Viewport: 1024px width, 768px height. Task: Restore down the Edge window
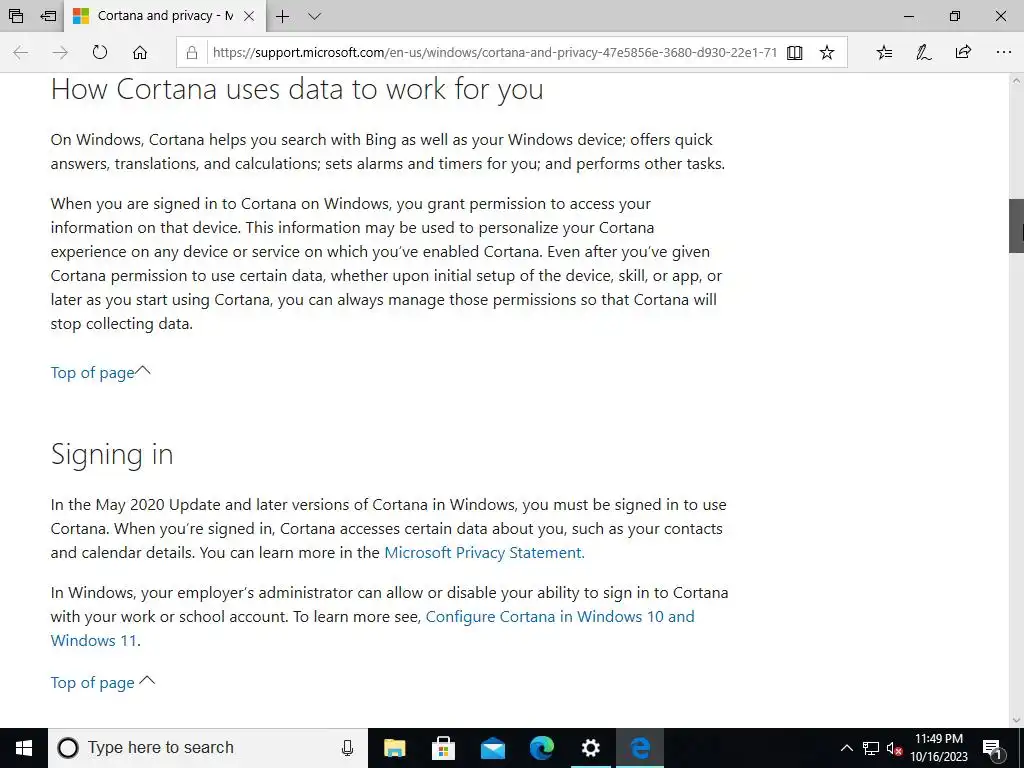click(x=955, y=16)
